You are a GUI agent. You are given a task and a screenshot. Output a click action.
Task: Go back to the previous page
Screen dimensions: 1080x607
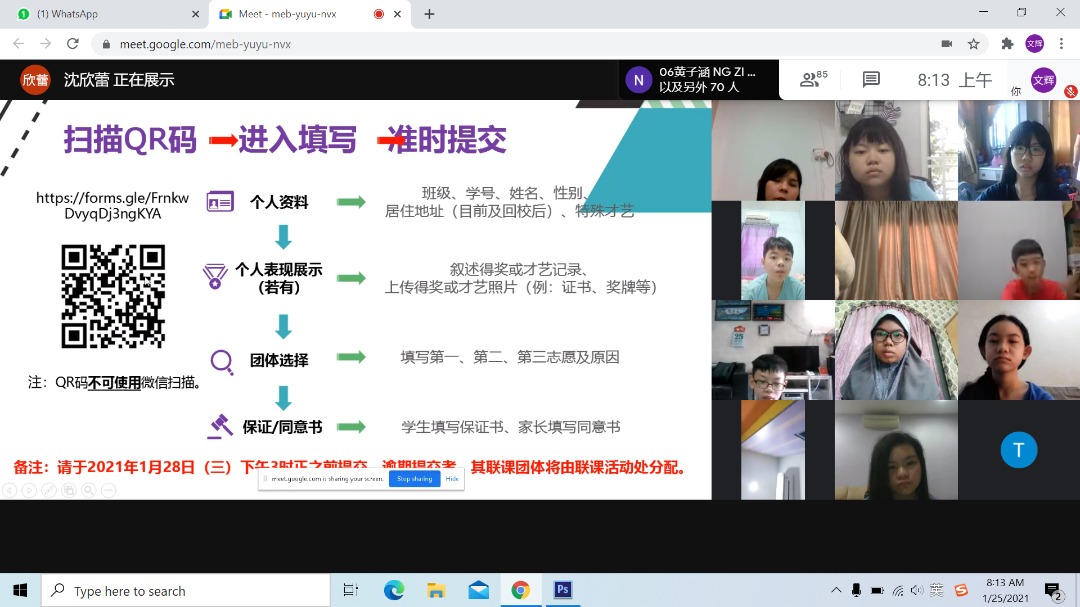click(19, 44)
